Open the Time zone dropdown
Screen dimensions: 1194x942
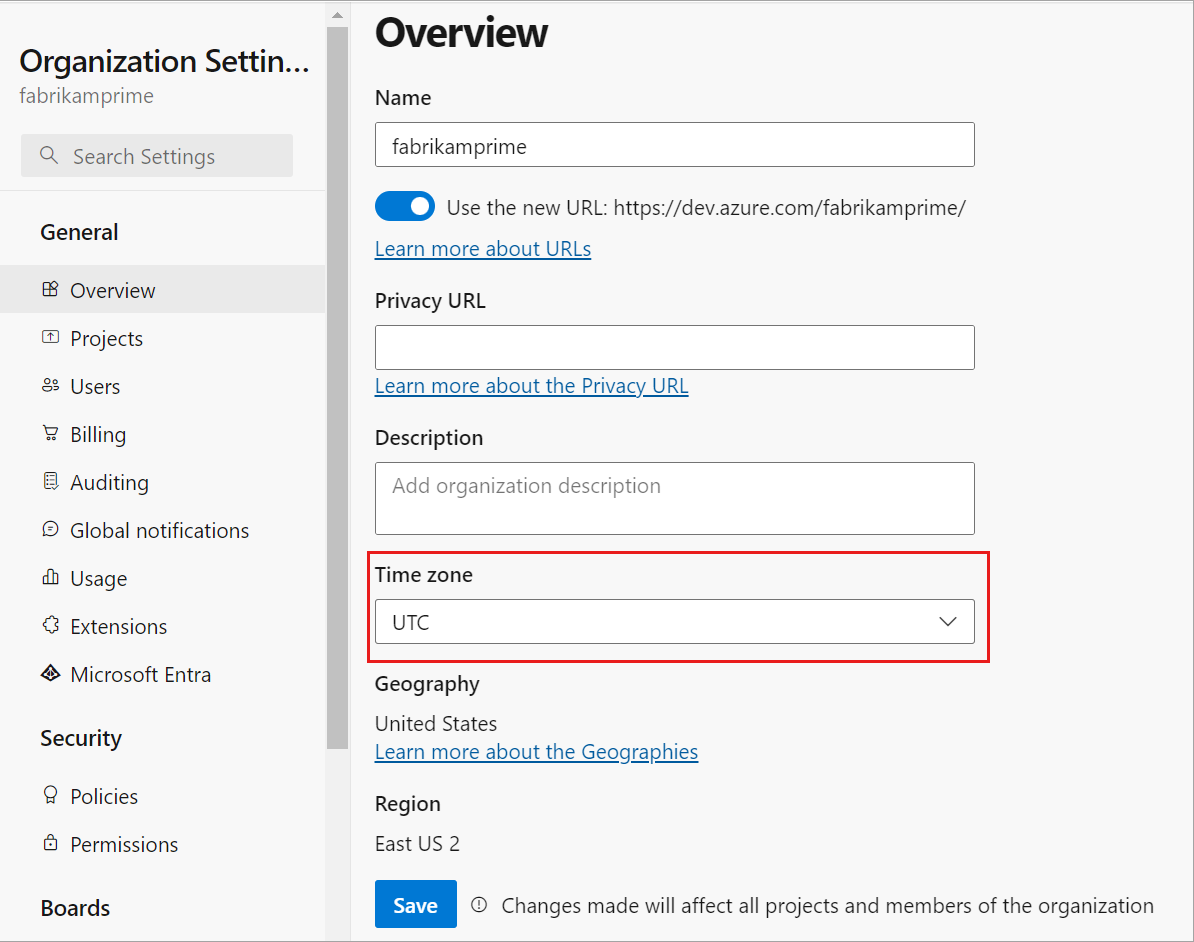tap(674, 622)
